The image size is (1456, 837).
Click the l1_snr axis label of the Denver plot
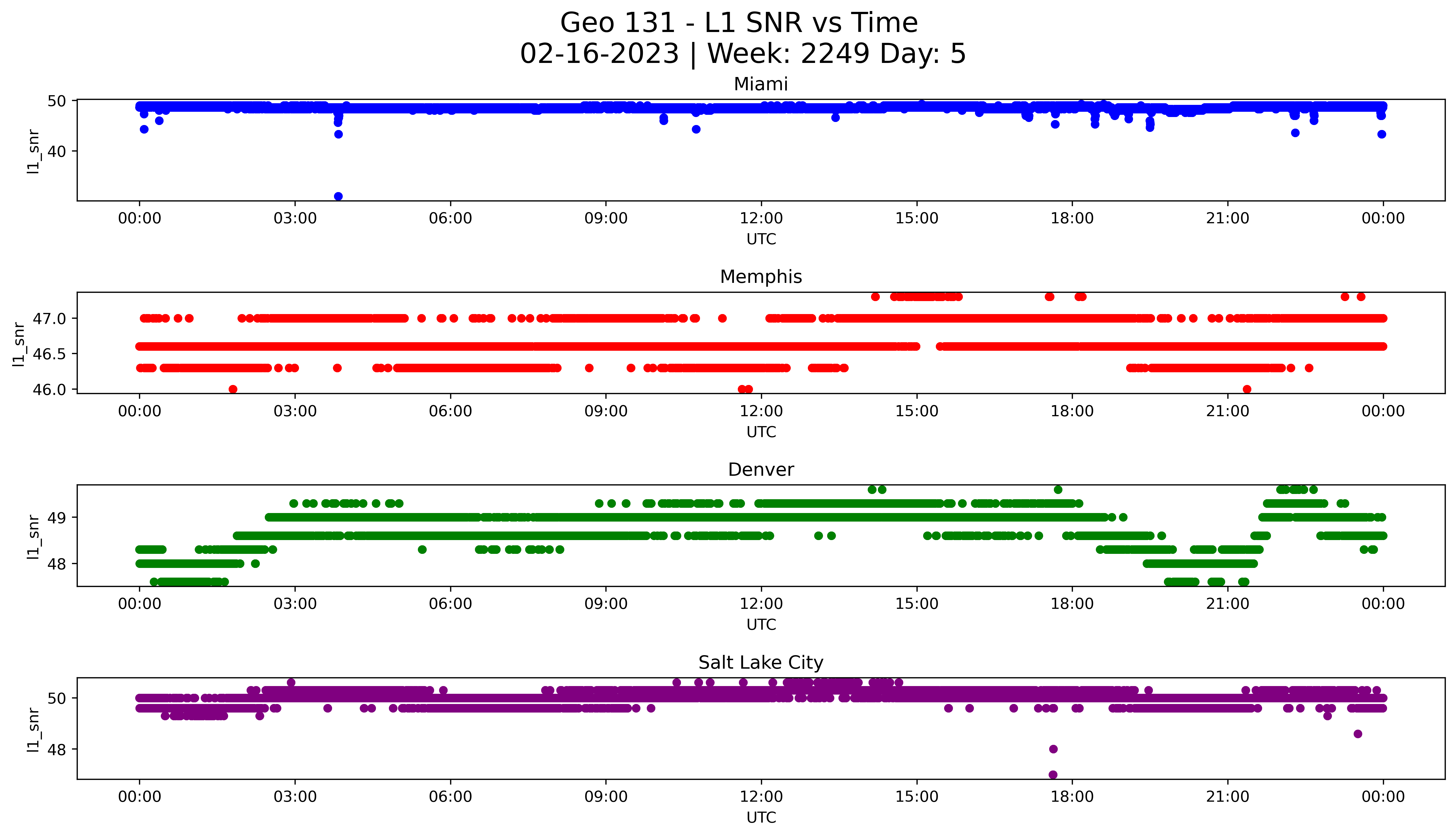[x=34, y=538]
